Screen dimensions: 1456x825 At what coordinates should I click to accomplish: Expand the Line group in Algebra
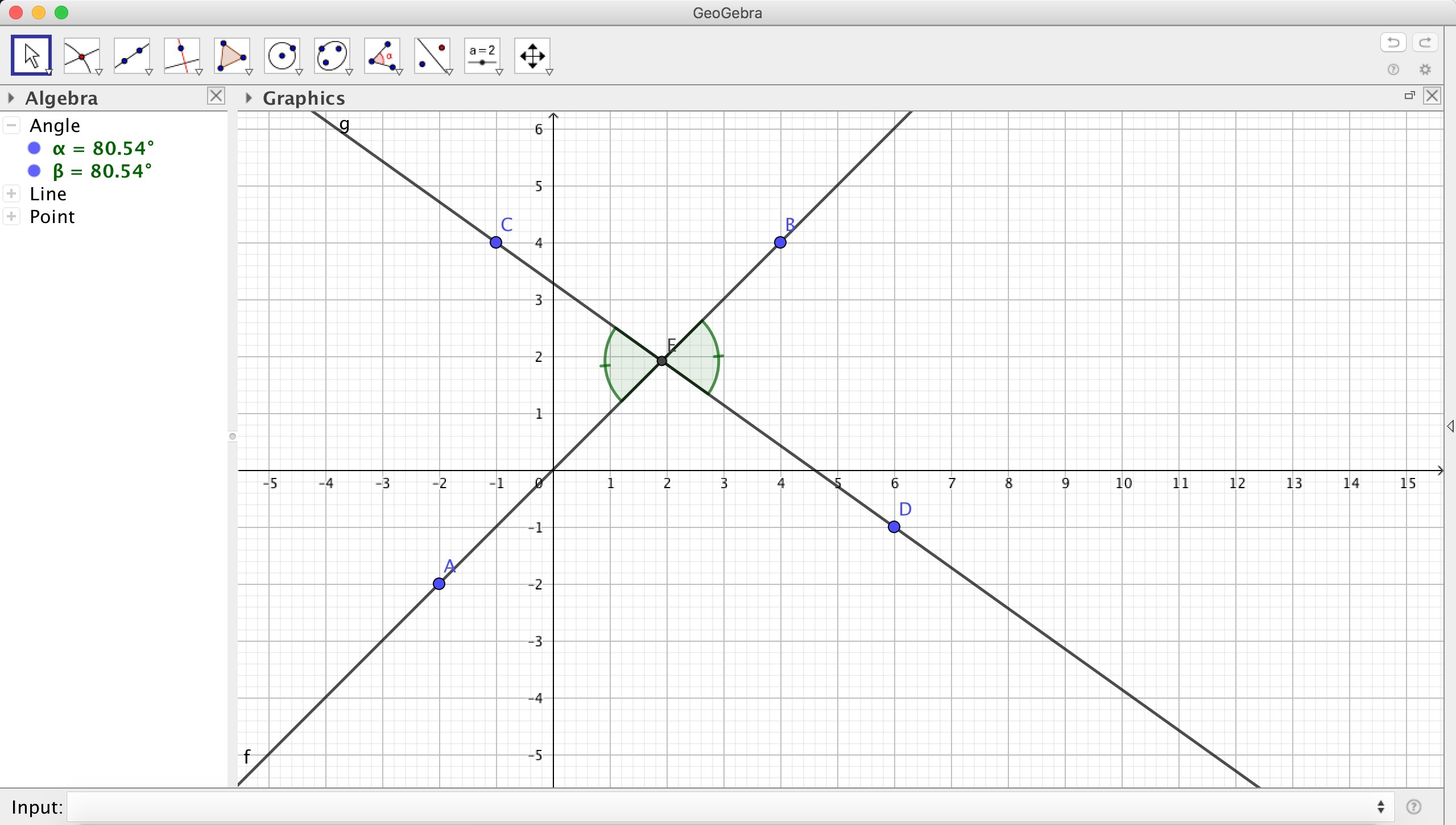click(x=12, y=193)
